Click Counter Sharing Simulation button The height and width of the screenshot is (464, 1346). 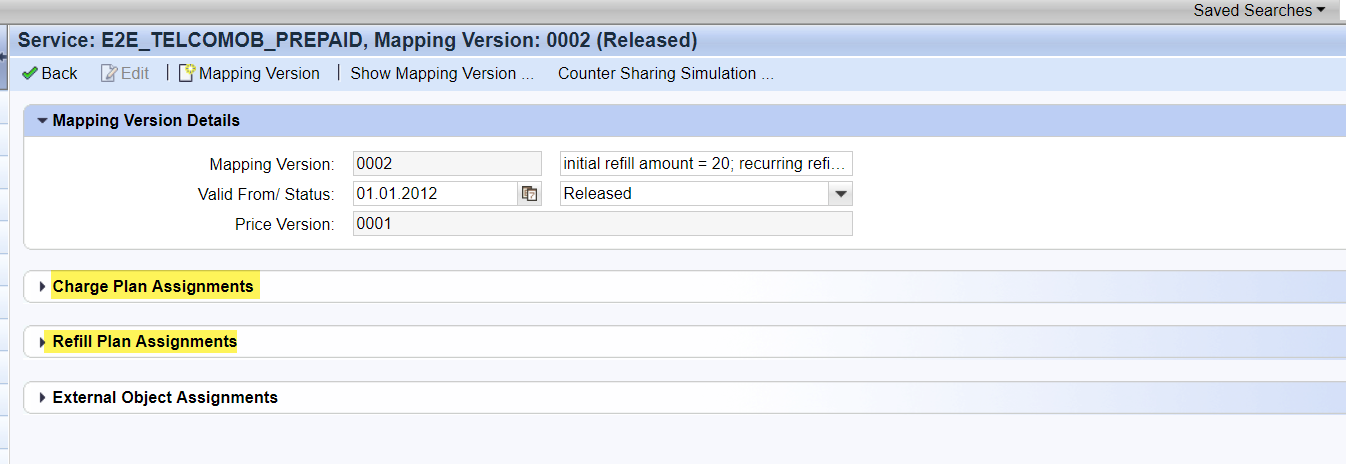tap(666, 73)
